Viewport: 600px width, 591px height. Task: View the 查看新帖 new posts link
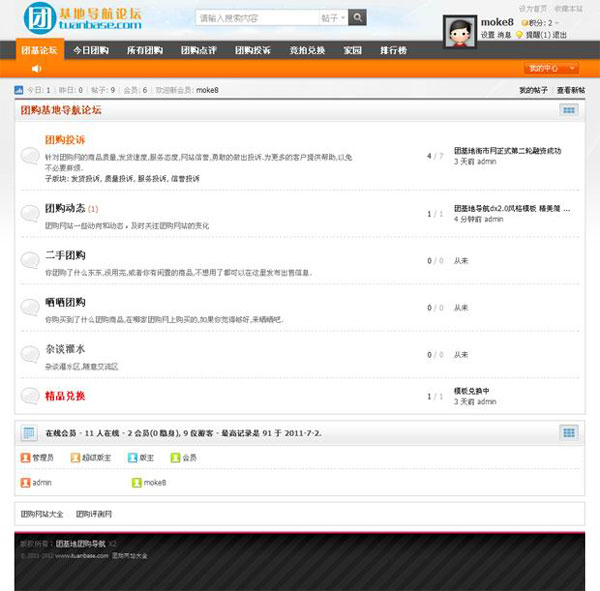point(570,90)
